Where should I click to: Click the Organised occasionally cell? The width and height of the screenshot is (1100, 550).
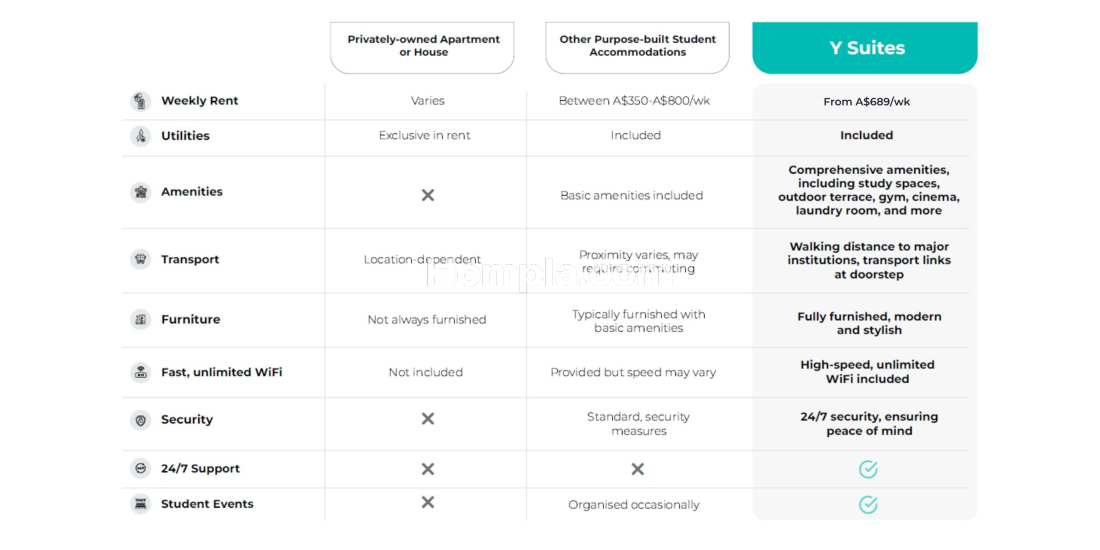(633, 505)
